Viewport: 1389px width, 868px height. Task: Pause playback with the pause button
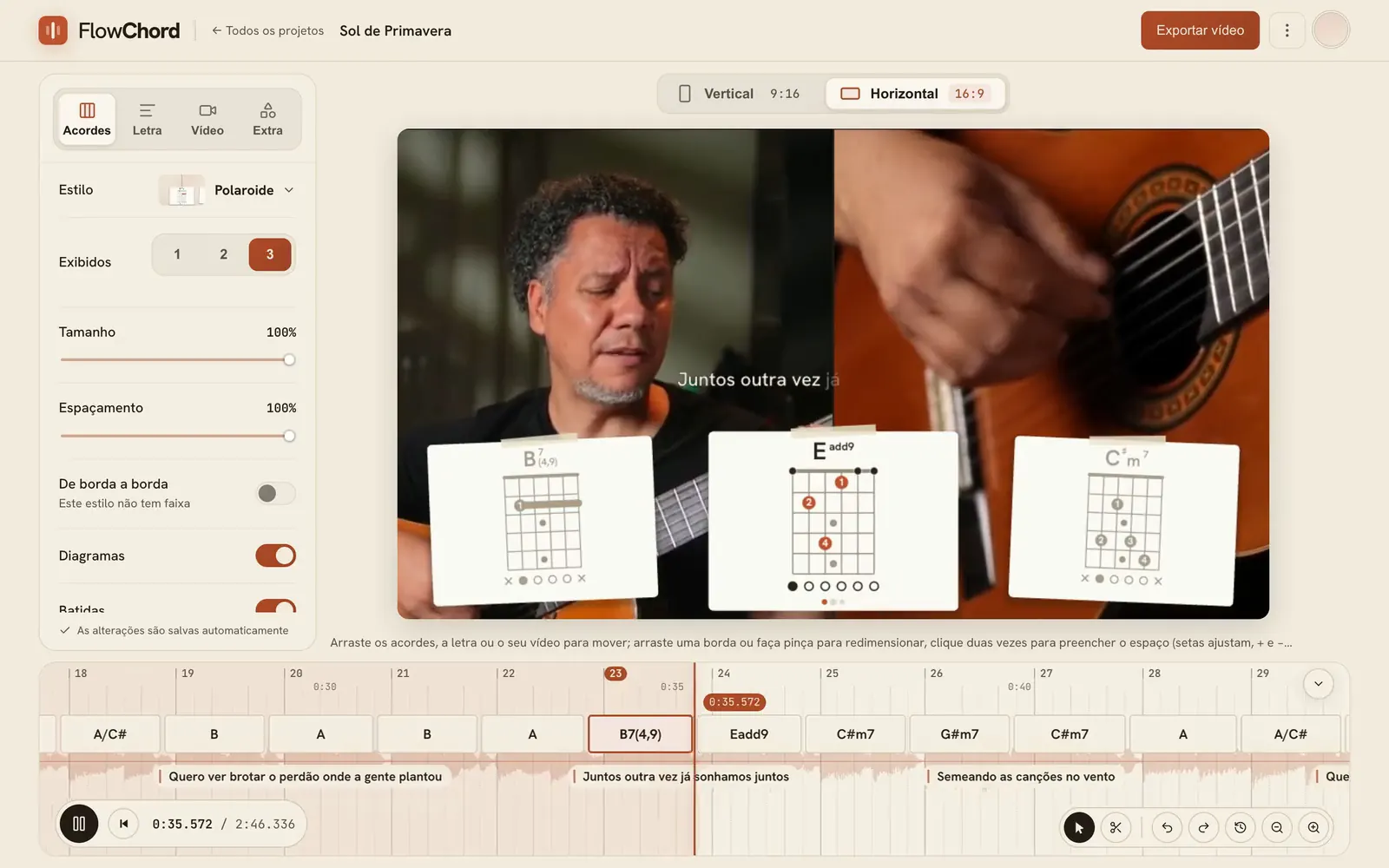(79, 824)
